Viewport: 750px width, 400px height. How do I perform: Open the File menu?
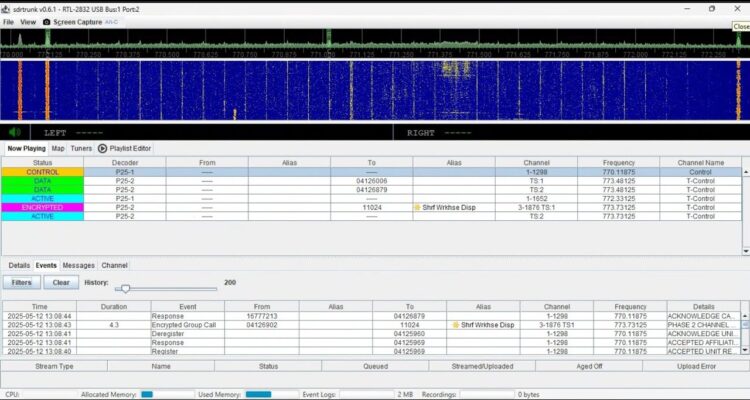[8, 21]
